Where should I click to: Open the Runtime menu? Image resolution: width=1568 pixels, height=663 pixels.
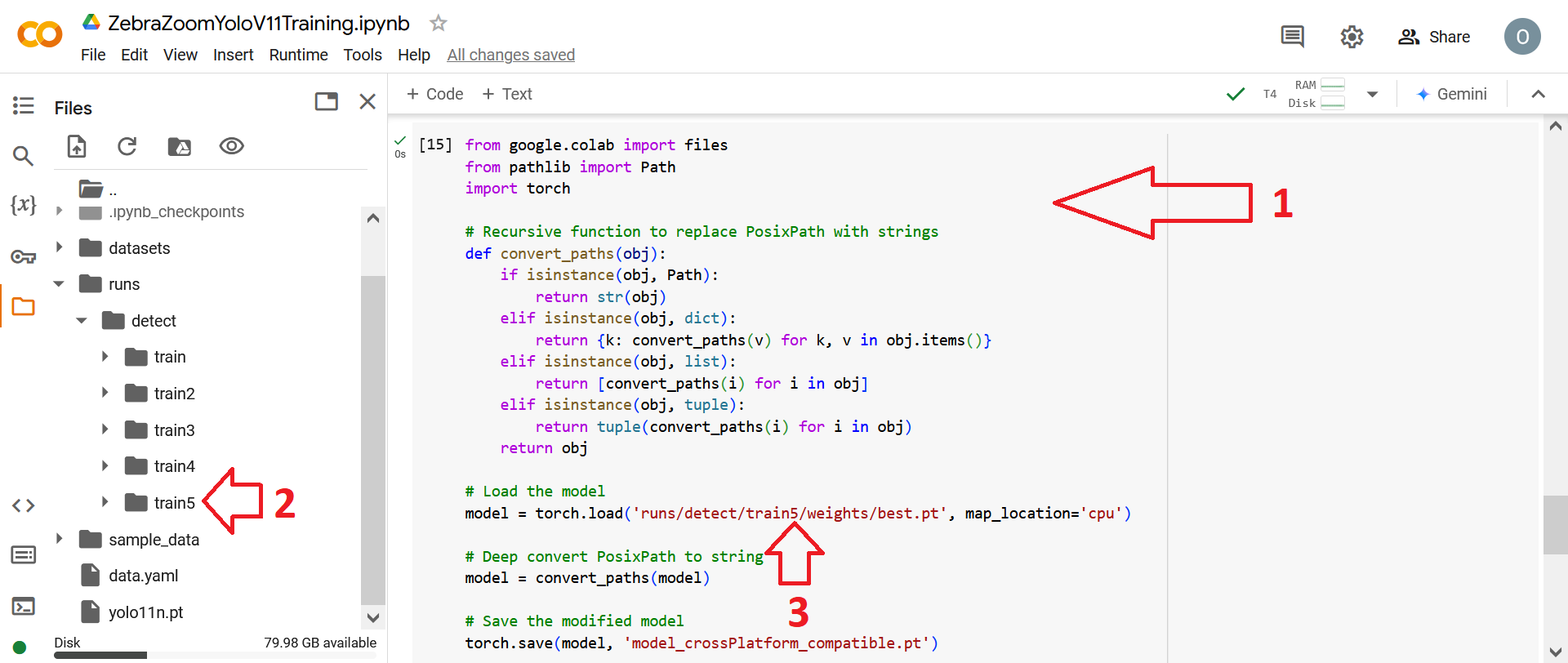[x=299, y=55]
